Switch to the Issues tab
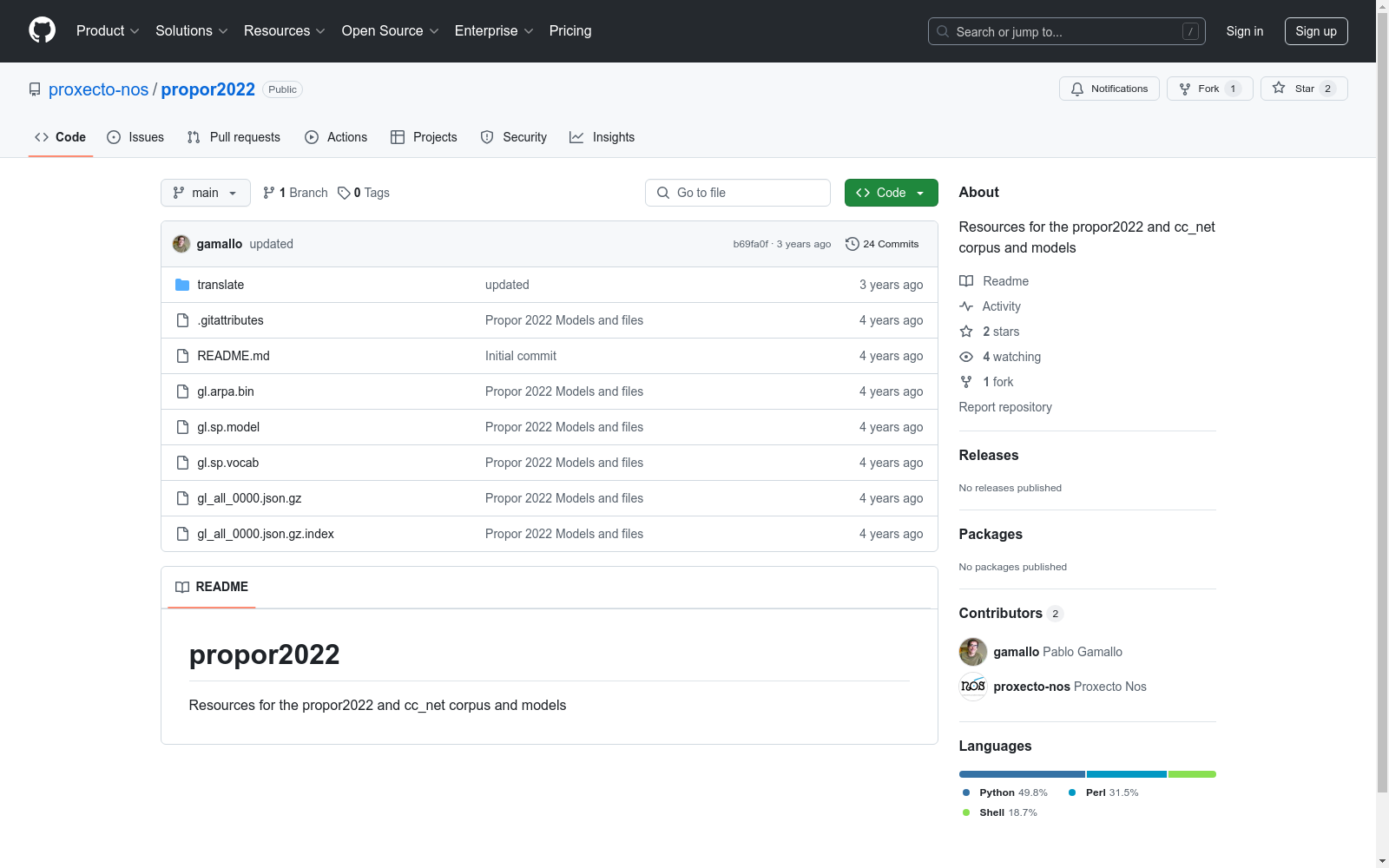The height and width of the screenshot is (868, 1389). click(x=135, y=137)
